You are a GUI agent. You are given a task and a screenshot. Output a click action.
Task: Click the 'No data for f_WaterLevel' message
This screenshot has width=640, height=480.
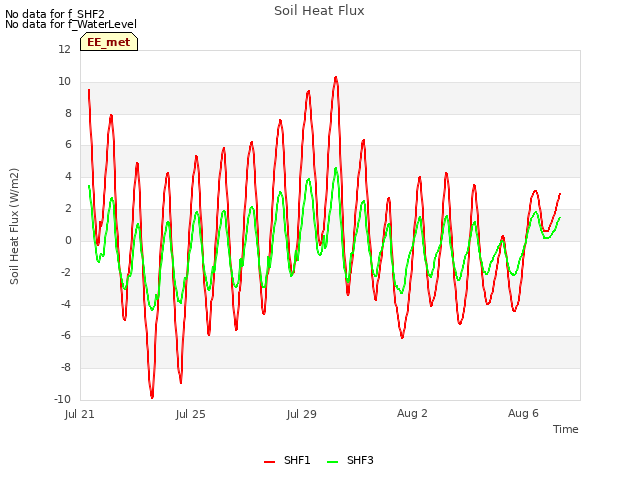tap(71, 24)
